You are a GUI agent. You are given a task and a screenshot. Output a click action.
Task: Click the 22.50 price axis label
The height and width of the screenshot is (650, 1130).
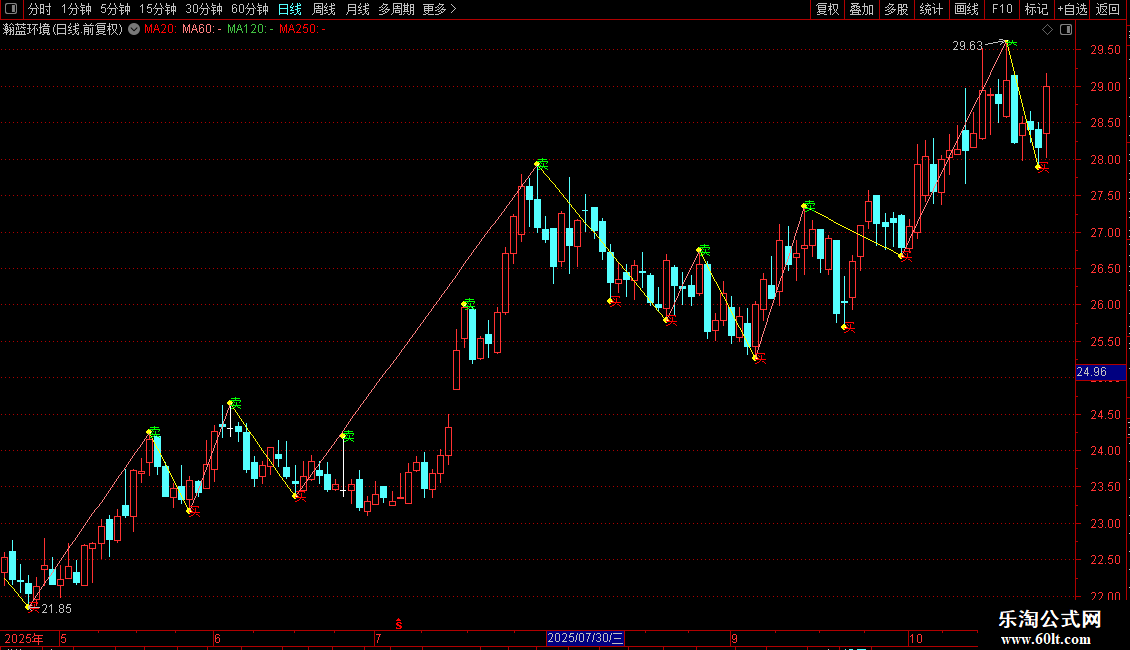[x=1105, y=561]
